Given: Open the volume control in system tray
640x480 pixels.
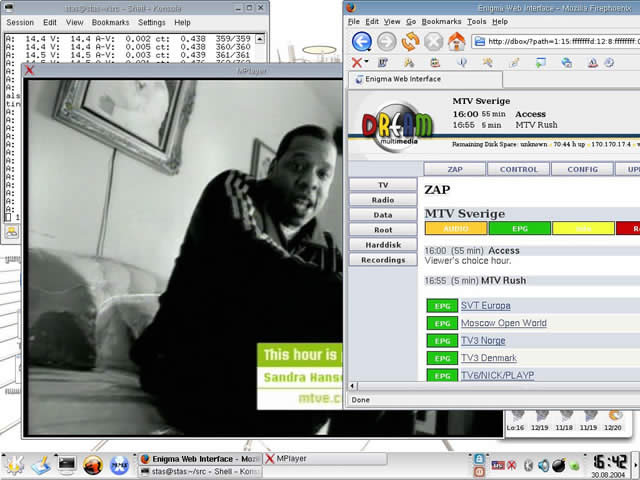Looking at the screenshot, I should coord(543,465).
